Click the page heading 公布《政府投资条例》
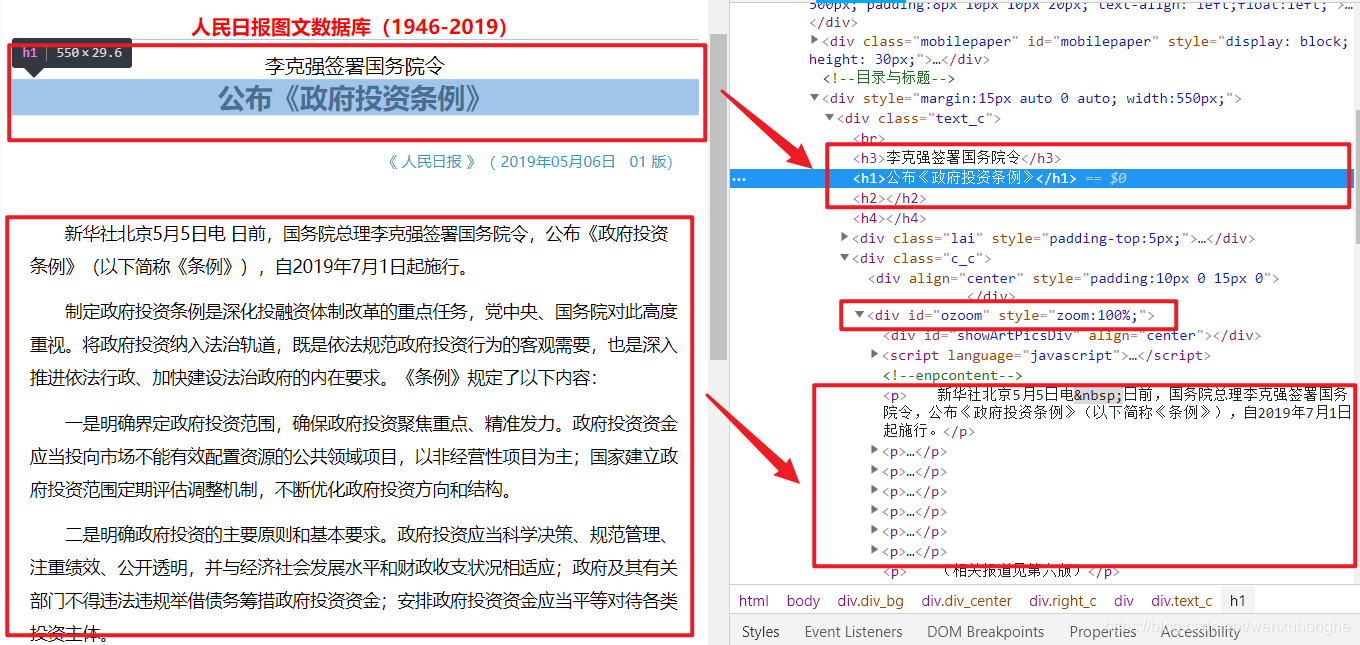Viewport: 1360px width, 645px height. point(354,98)
